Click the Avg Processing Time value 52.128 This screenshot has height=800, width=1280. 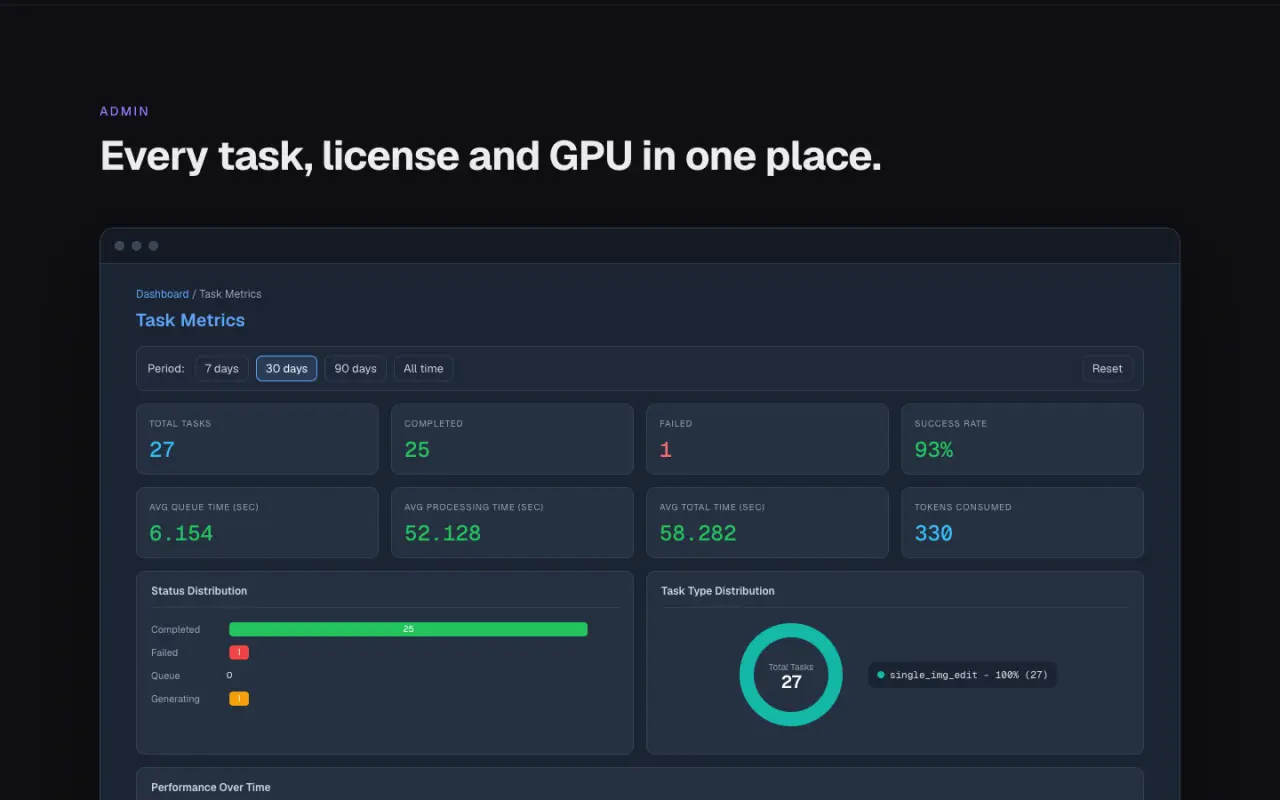(442, 534)
